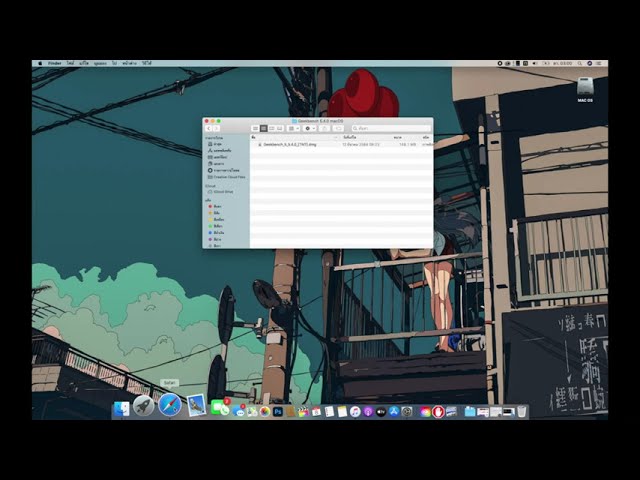Screen dimensions: 640x480
Task: Click the Edit Tags button in Finder toolbar
Action: 338,128
